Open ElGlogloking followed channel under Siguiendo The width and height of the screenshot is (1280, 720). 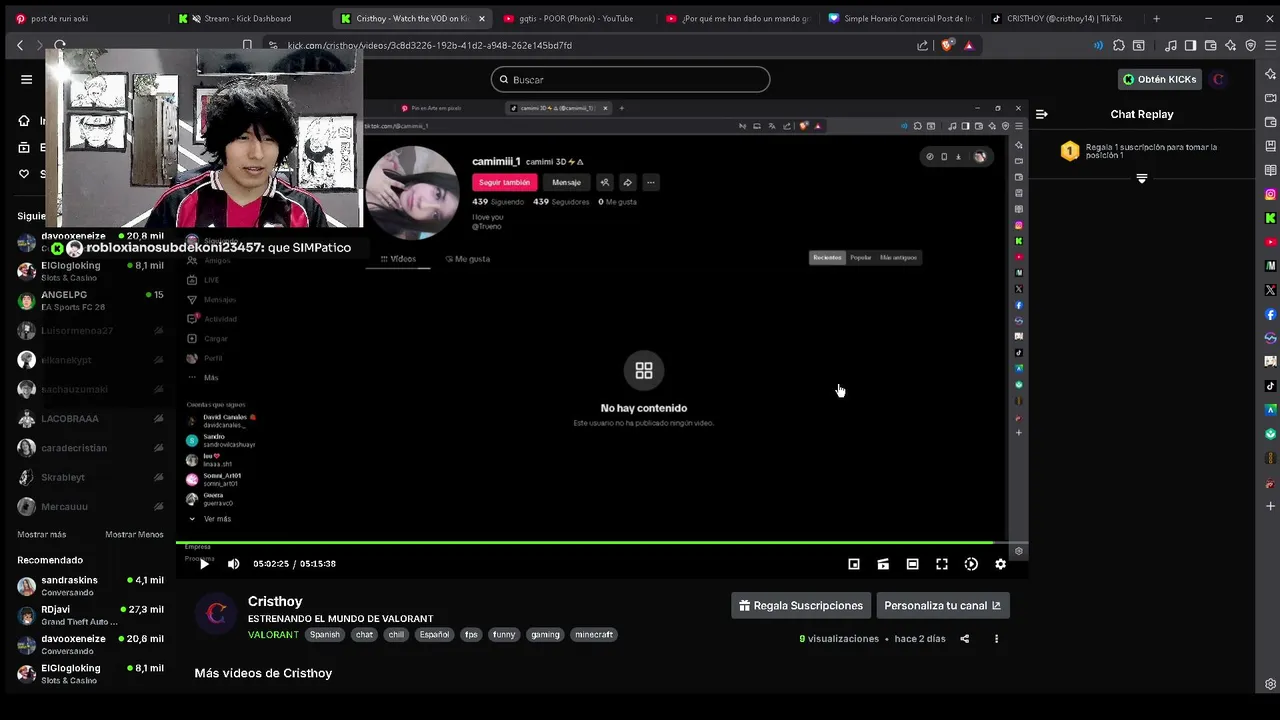pos(90,271)
